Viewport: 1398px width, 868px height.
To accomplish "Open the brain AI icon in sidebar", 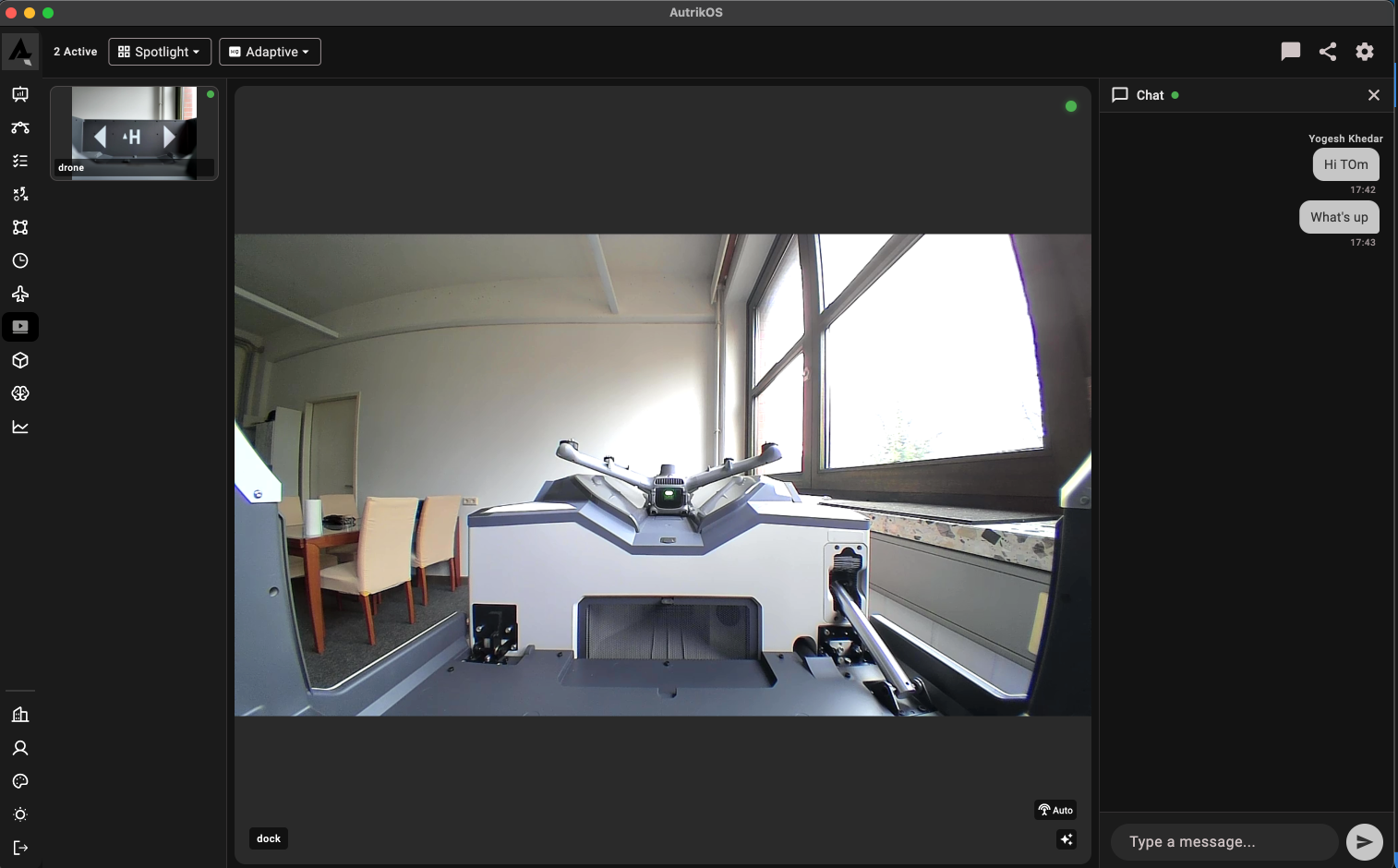I will point(20,393).
